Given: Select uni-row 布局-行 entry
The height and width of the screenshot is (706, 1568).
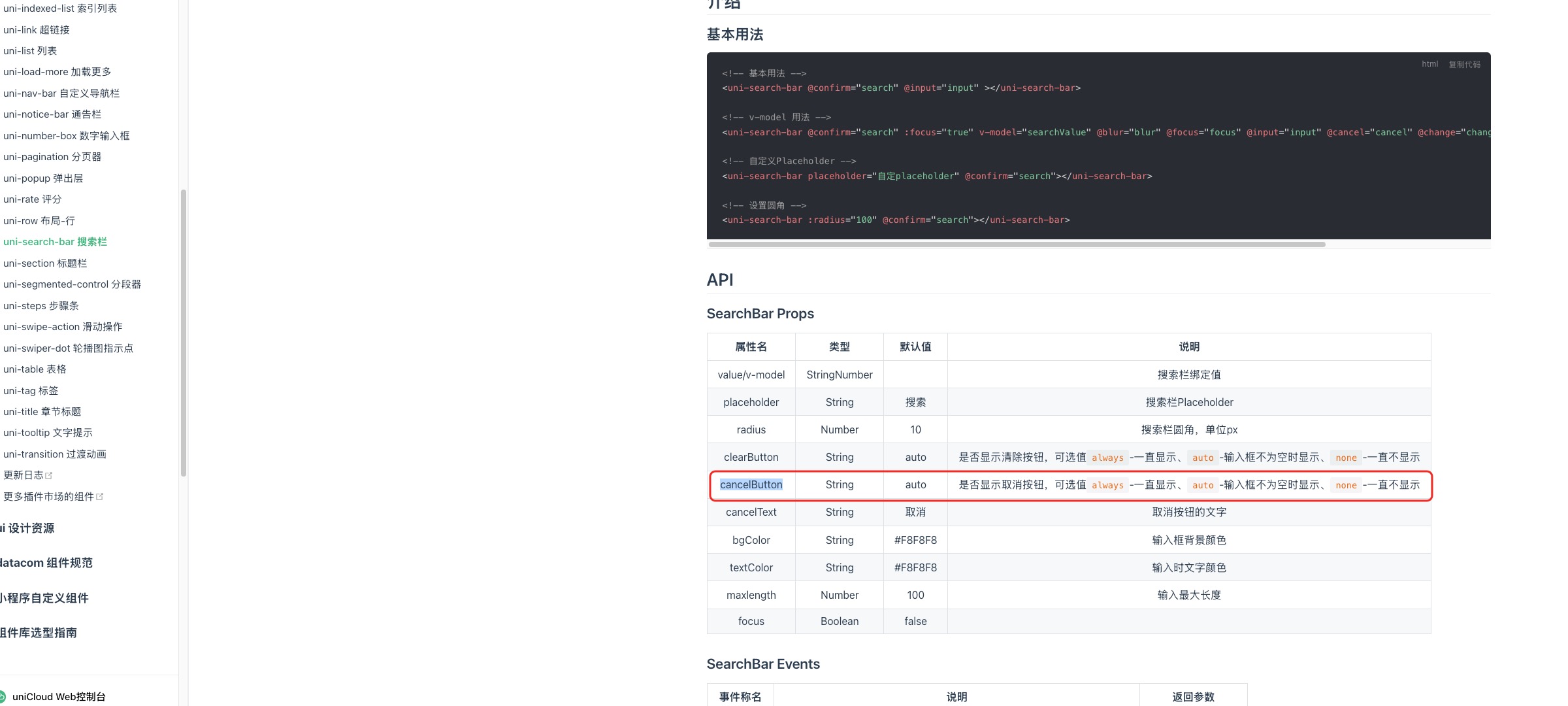Looking at the screenshot, I should pyautogui.click(x=39, y=221).
